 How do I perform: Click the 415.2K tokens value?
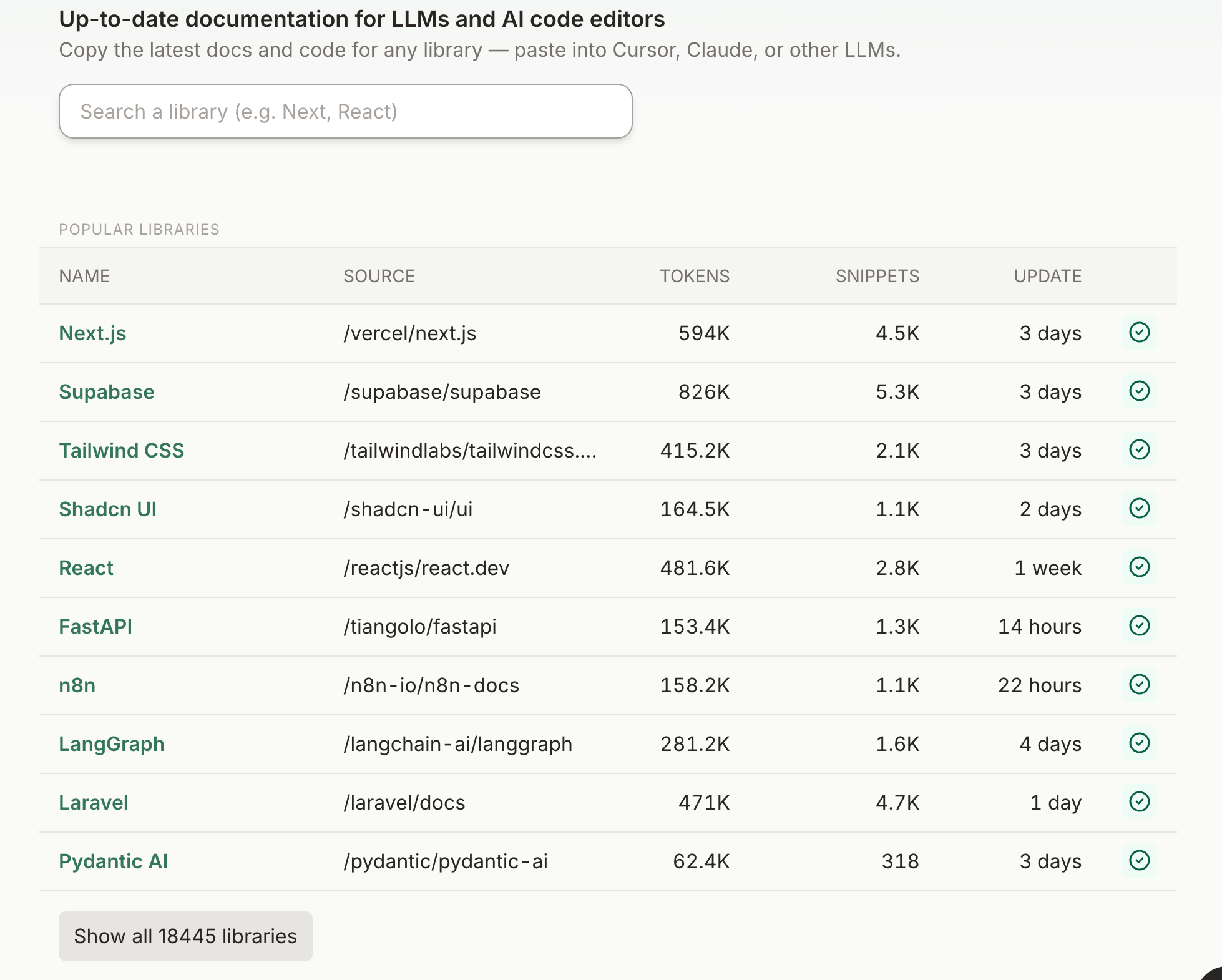(695, 451)
